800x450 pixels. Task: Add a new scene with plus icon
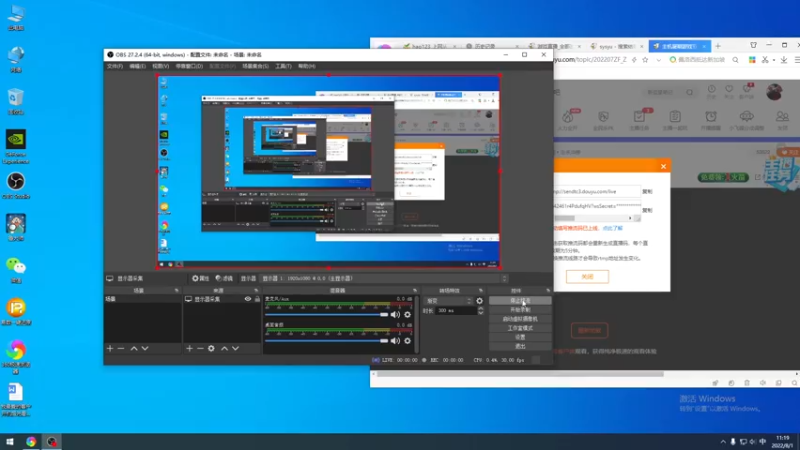coord(110,348)
